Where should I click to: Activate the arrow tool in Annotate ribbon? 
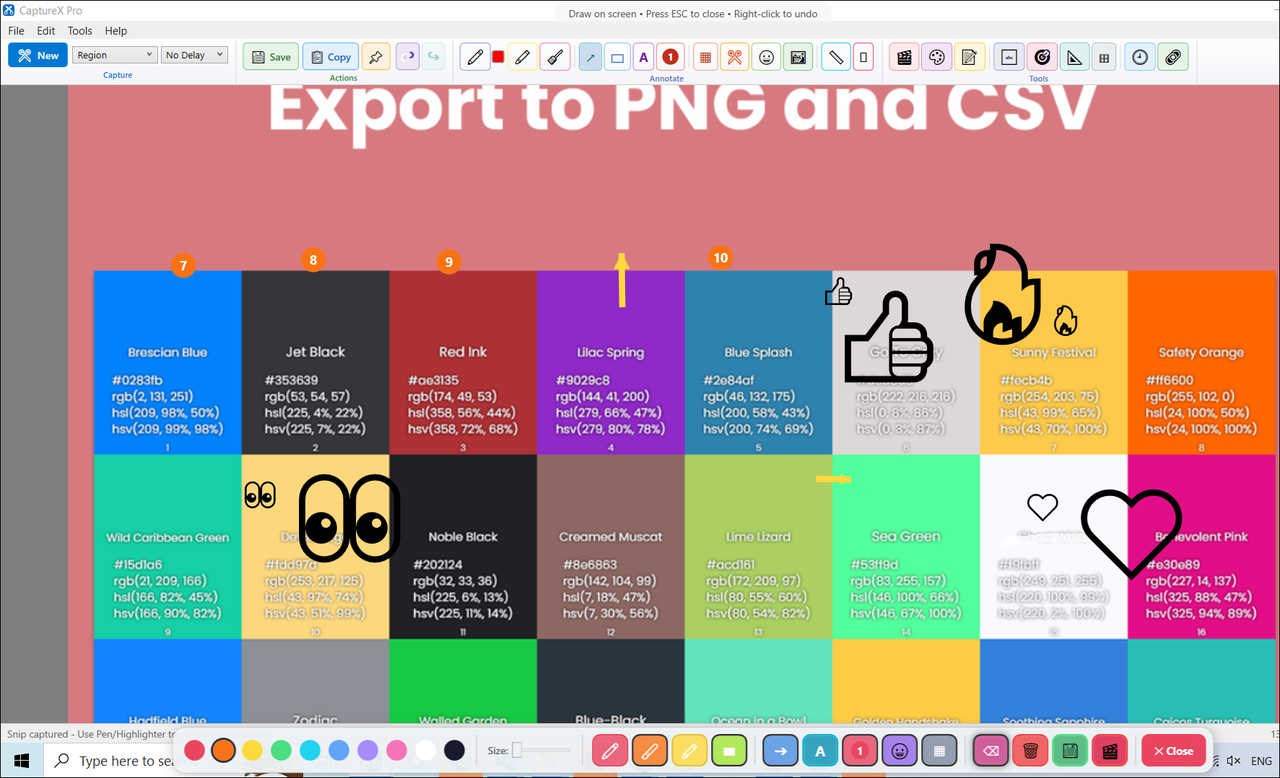pyautogui.click(x=591, y=57)
